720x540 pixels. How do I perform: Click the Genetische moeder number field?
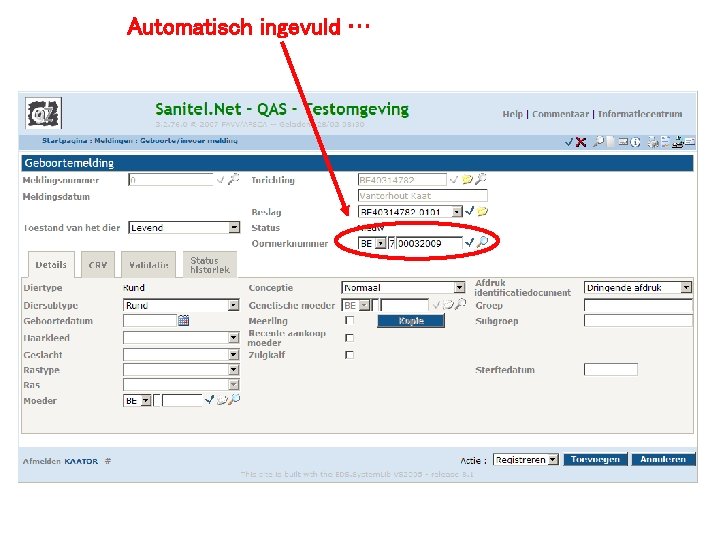(404, 305)
